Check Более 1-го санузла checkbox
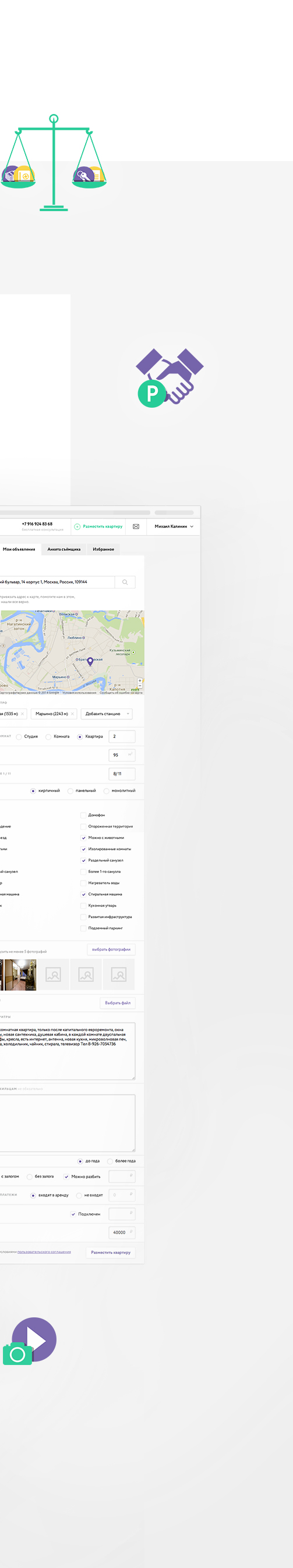The width and height of the screenshot is (293, 1568). pyautogui.click(x=83, y=872)
